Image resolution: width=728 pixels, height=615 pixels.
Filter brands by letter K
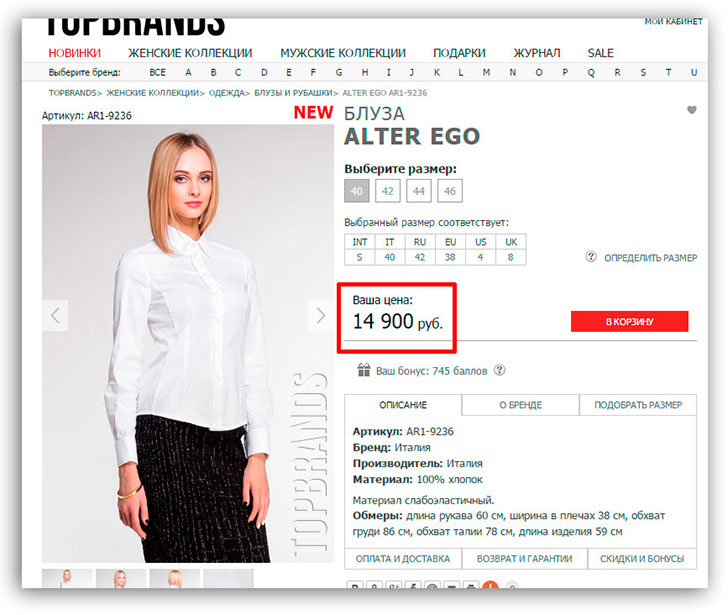437,72
